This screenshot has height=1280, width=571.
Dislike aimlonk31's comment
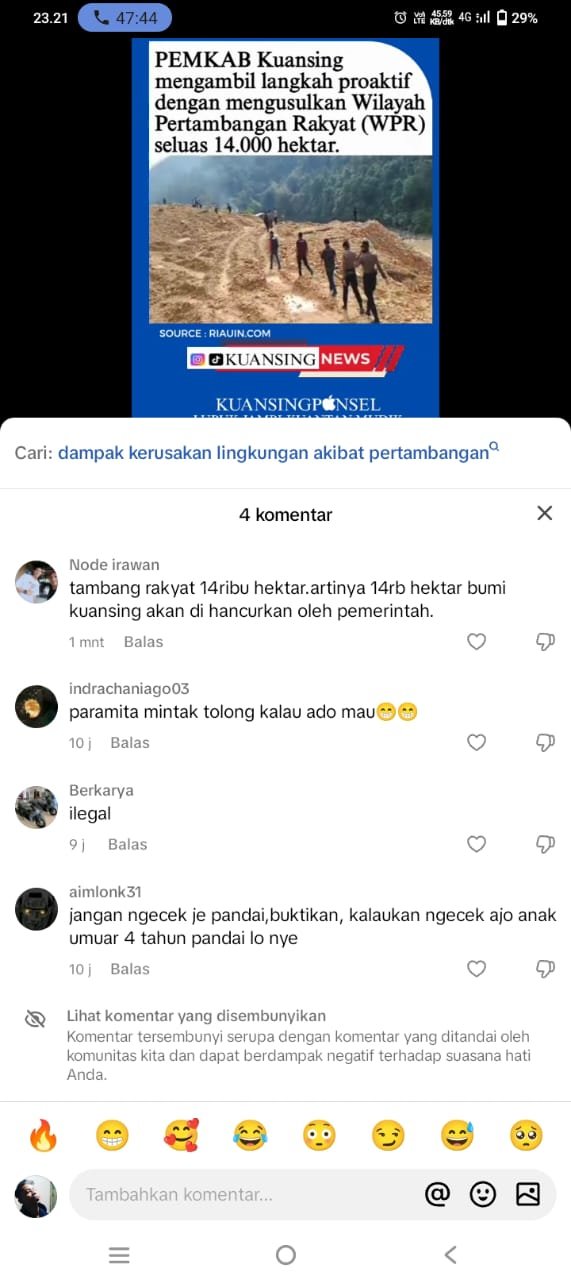[545, 969]
